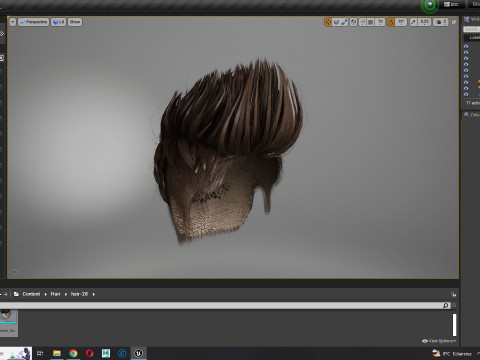
Task: Open grid snap size value dropdown
Action: point(380,22)
